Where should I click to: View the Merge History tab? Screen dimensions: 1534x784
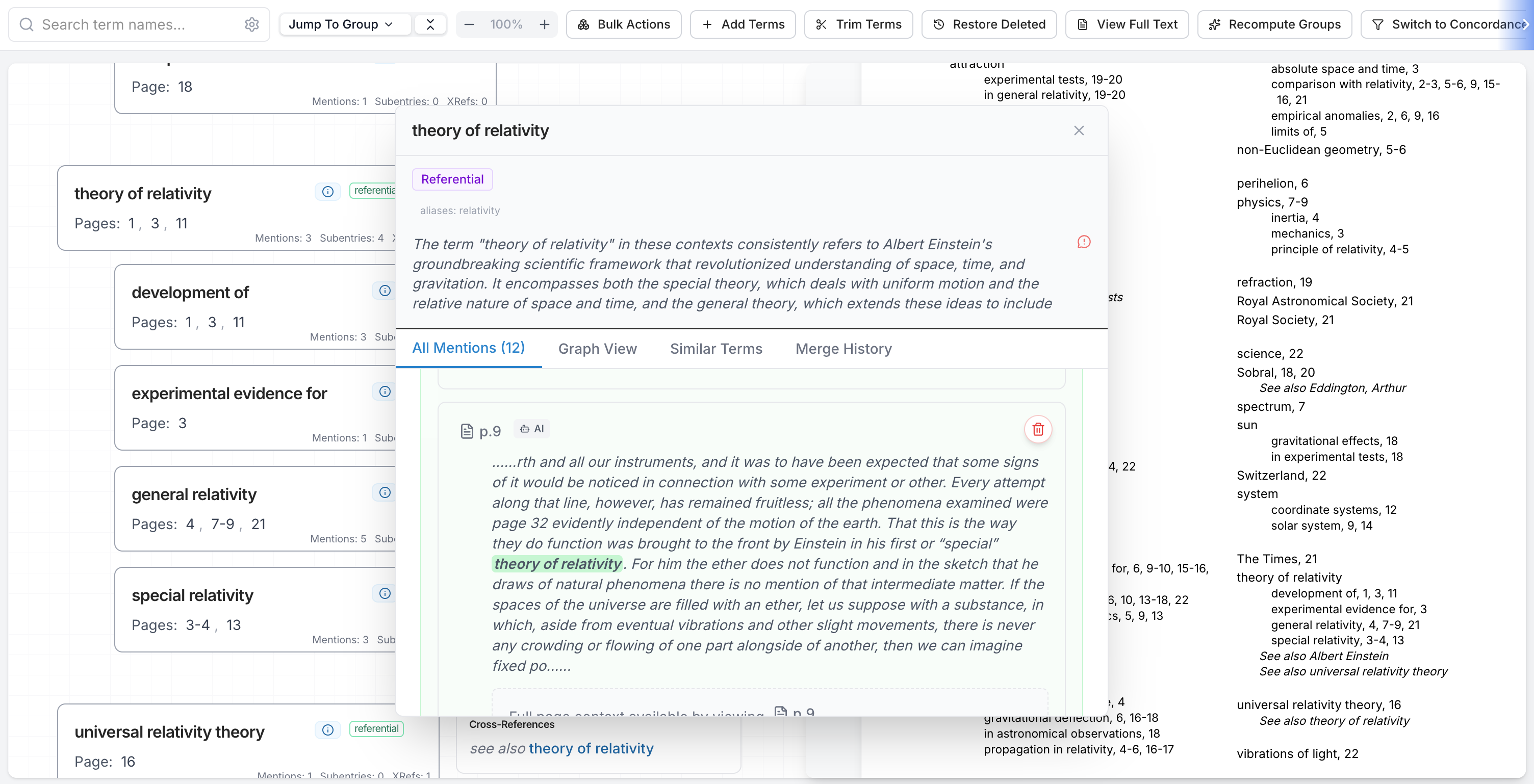pyautogui.click(x=843, y=349)
